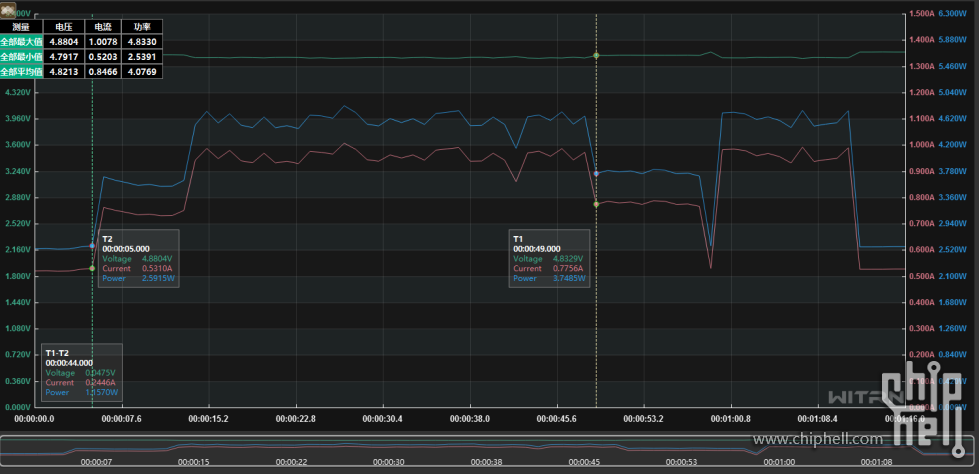Click the T1 cursor marker dot on voltage line

tap(596, 55)
